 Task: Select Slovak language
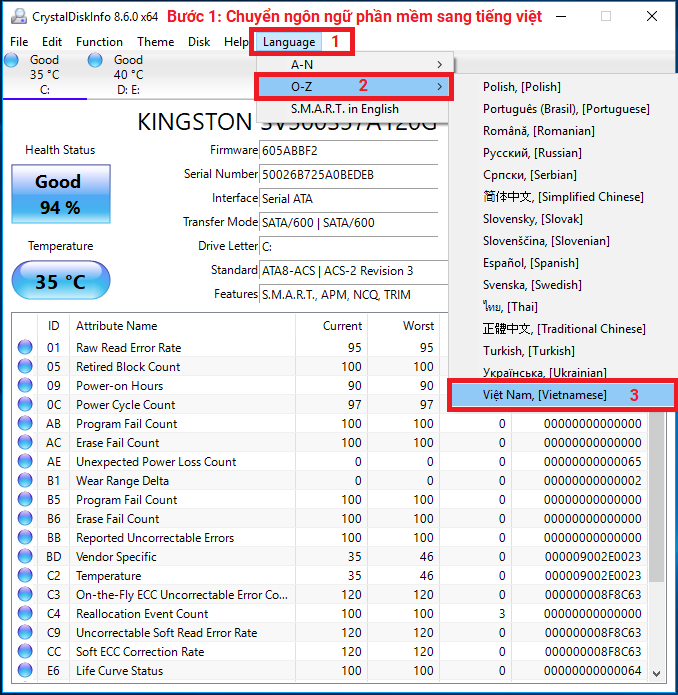[533, 219]
